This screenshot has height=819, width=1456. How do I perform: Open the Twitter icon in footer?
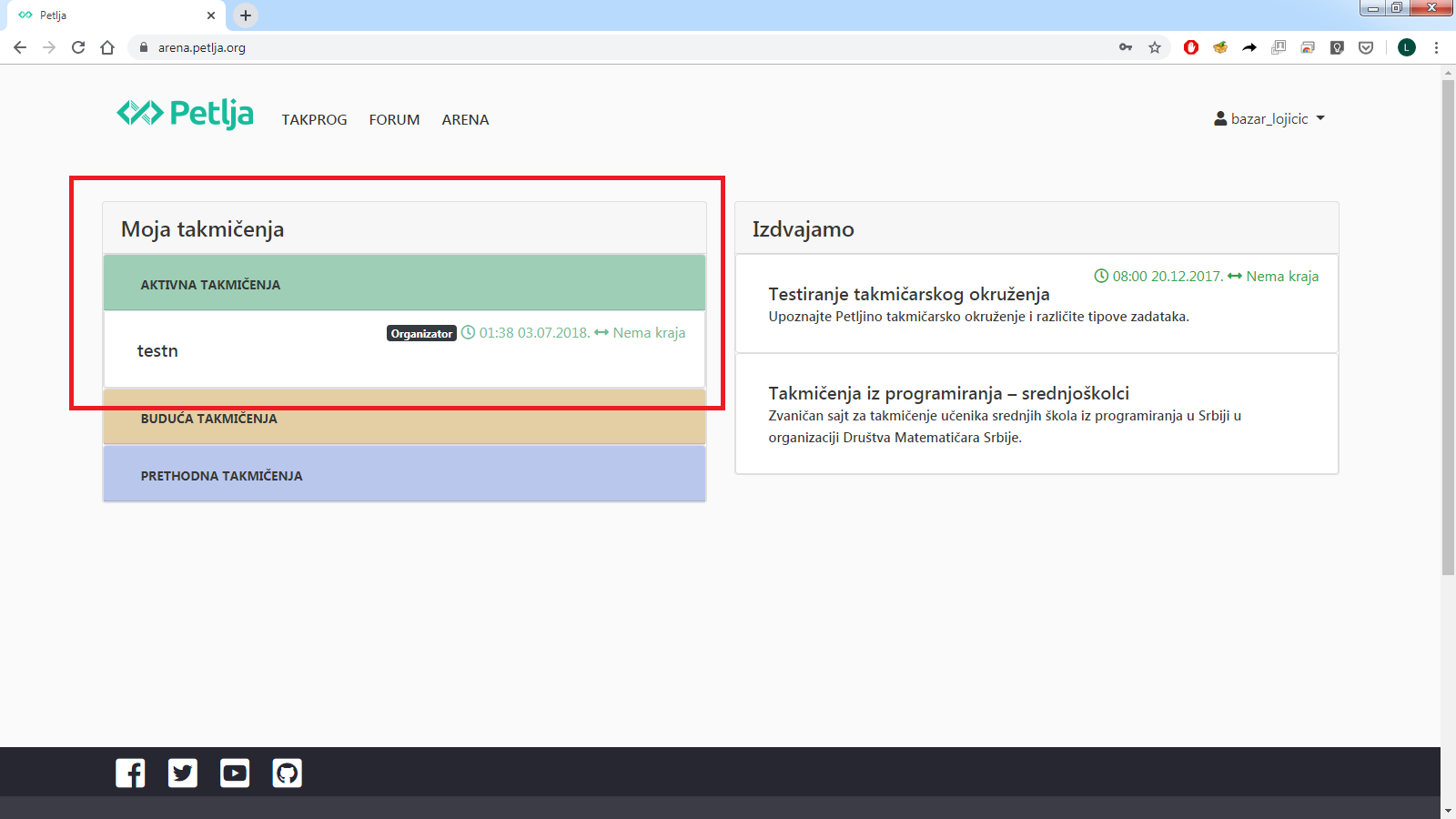[183, 773]
